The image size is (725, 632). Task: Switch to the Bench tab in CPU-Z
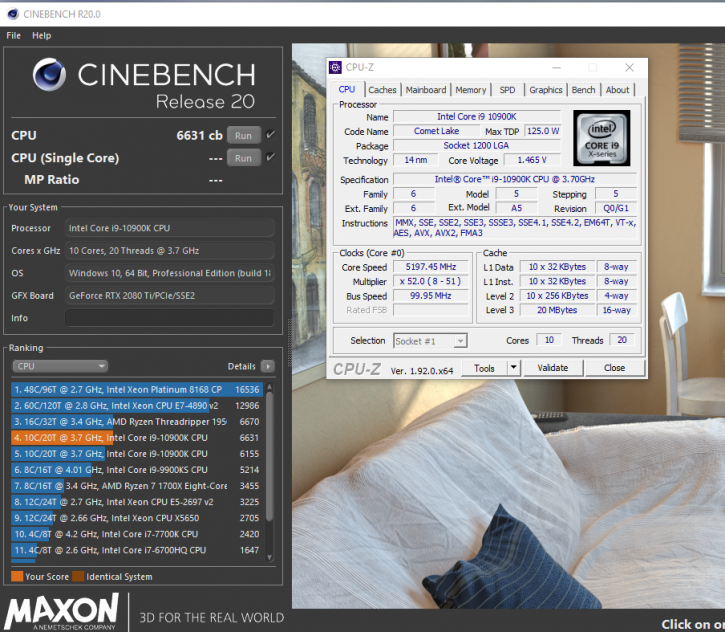583,90
